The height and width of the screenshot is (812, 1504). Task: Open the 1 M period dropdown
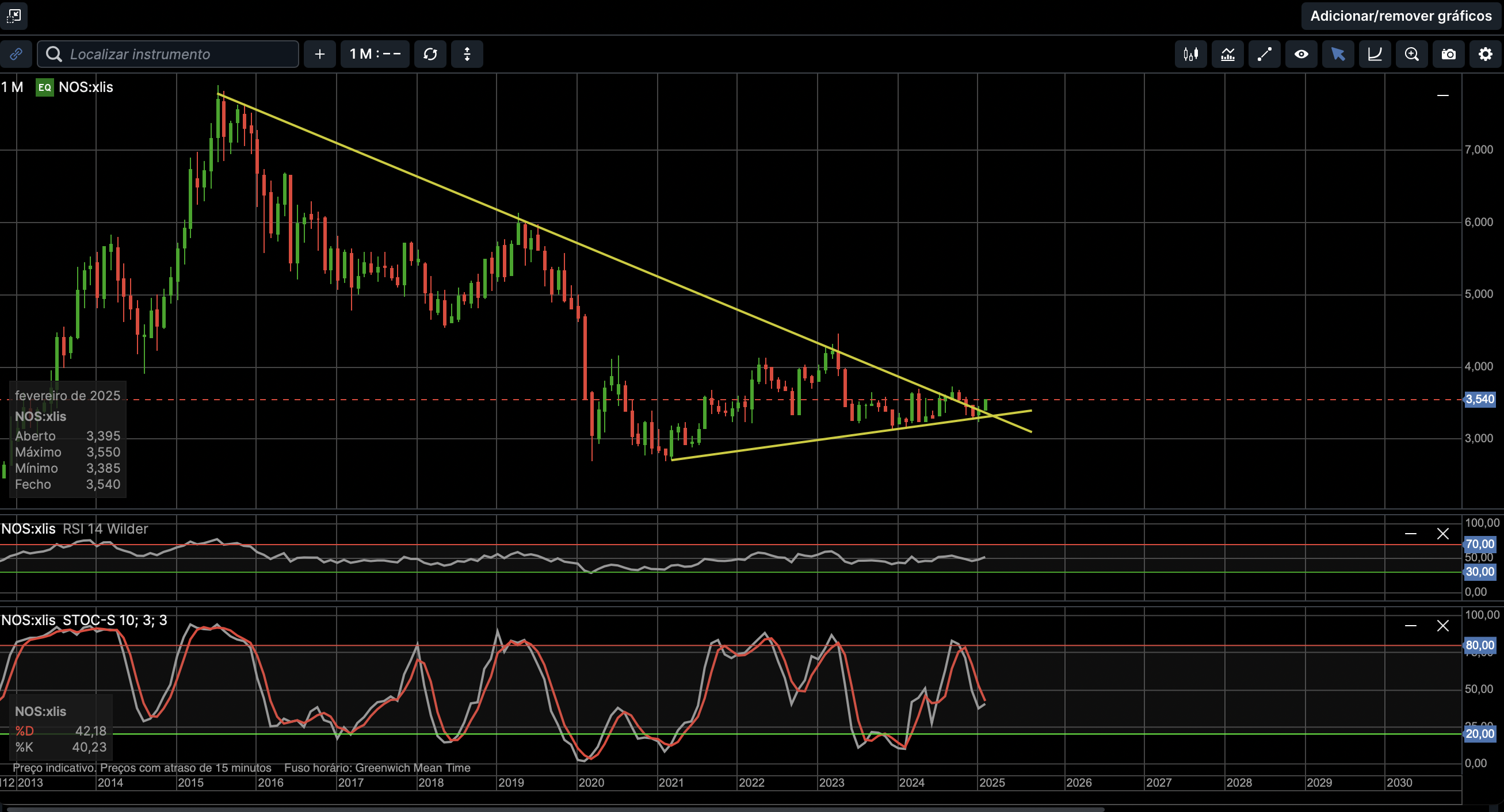pyautogui.click(x=375, y=54)
